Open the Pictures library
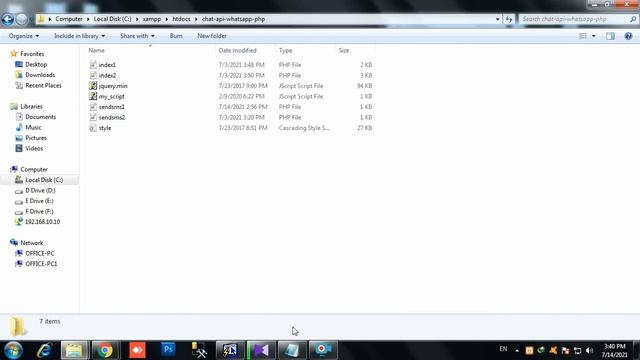The width and height of the screenshot is (640, 360). [36, 138]
